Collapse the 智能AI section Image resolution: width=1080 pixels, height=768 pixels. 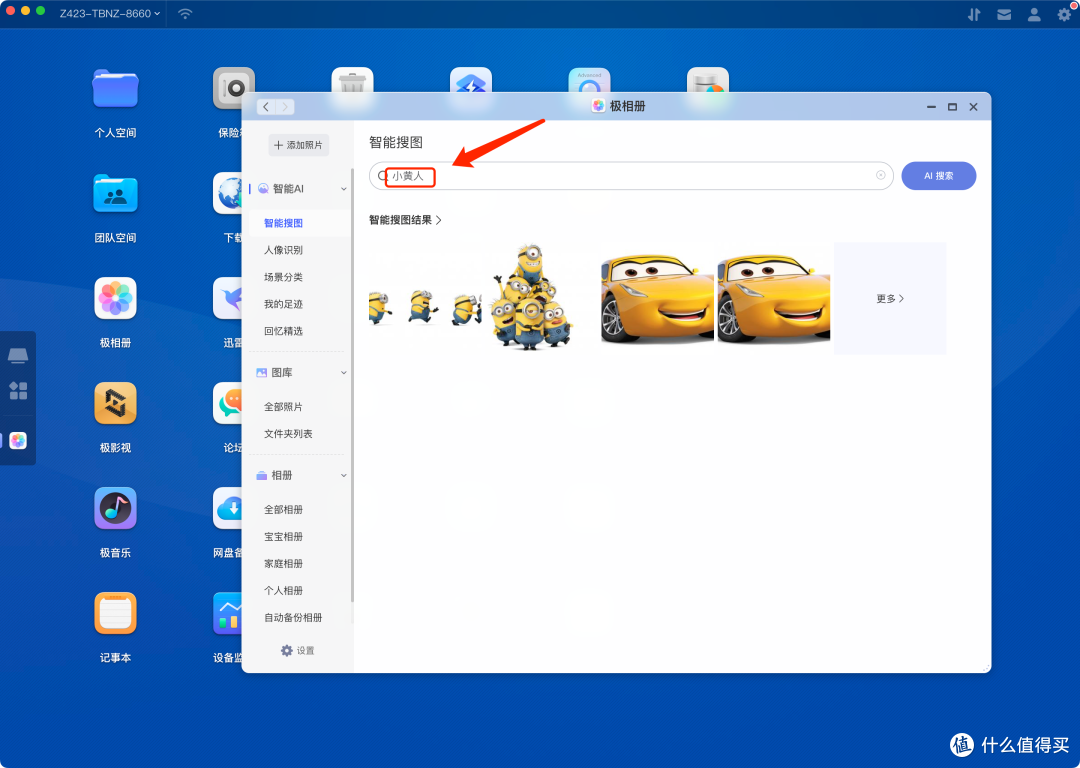click(x=344, y=189)
